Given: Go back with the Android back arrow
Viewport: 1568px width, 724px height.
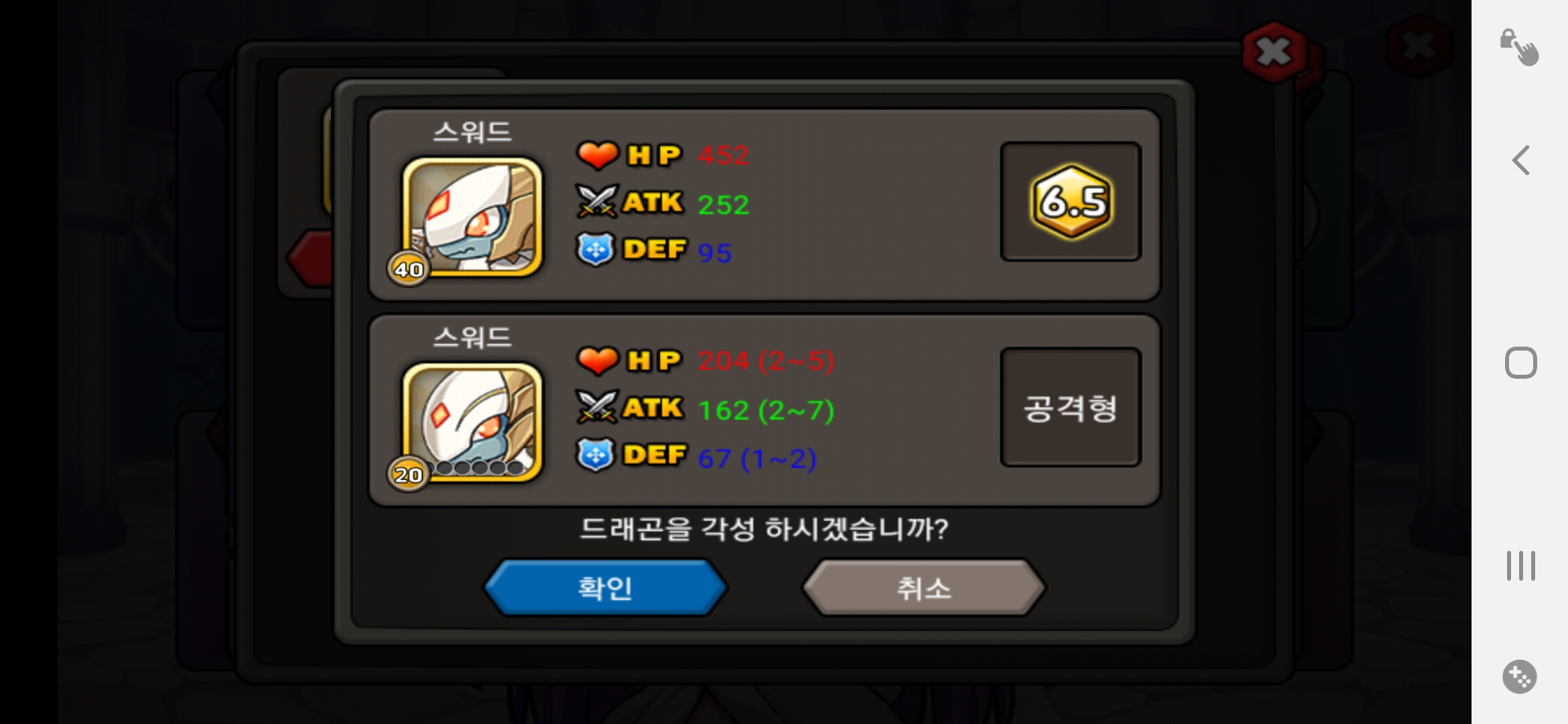Looking at the screenshot, I should tap(1520, 160).
